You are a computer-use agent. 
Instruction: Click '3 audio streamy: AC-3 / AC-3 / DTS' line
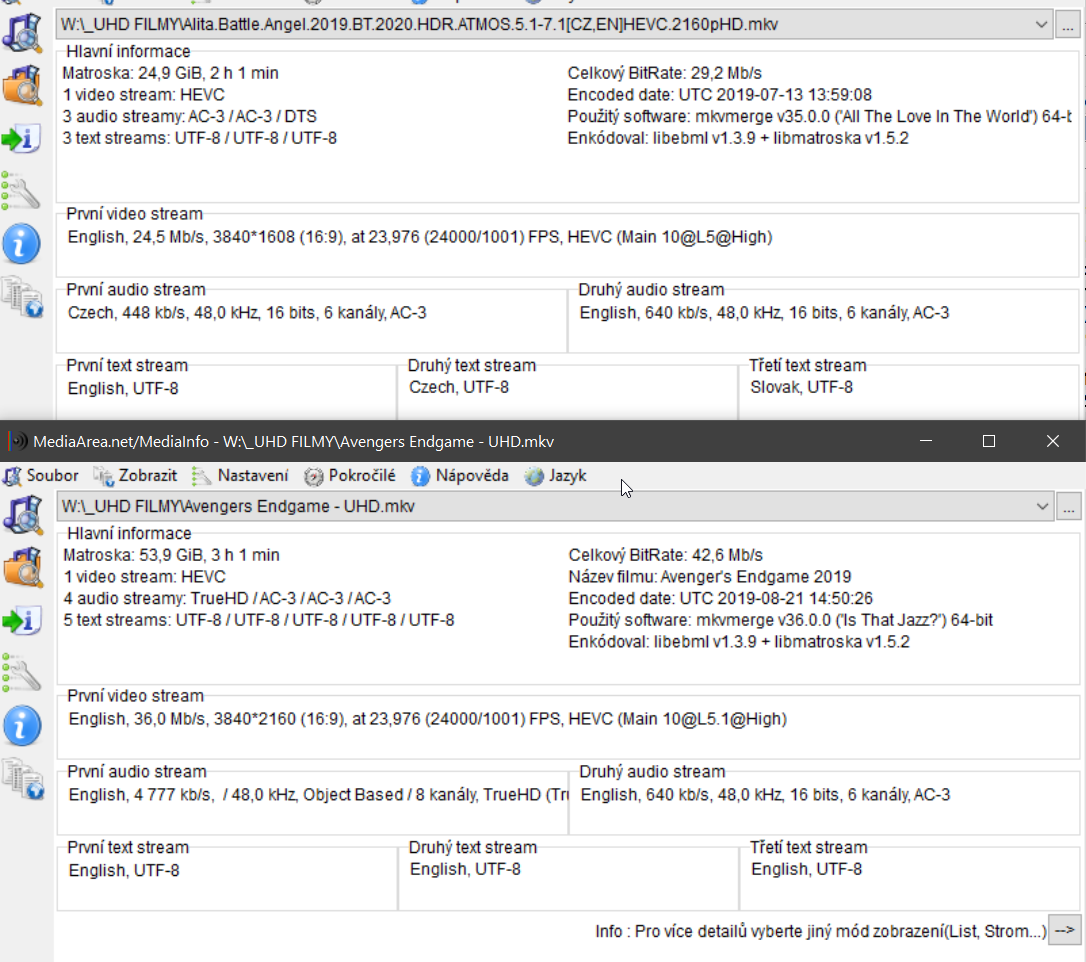click(x=190, y=116)
